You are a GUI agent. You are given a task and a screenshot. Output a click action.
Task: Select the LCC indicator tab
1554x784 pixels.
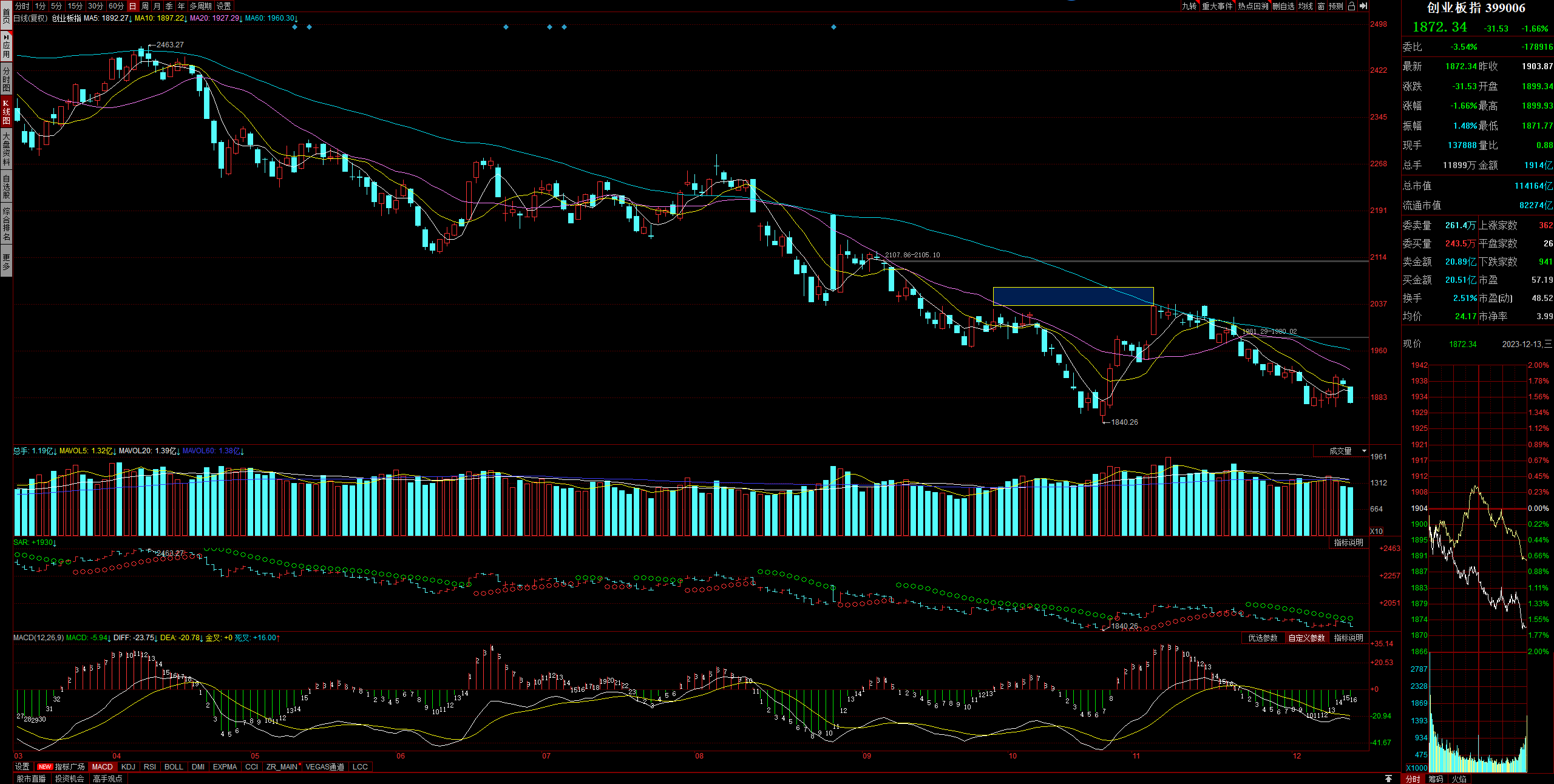[x=360, y=767]
